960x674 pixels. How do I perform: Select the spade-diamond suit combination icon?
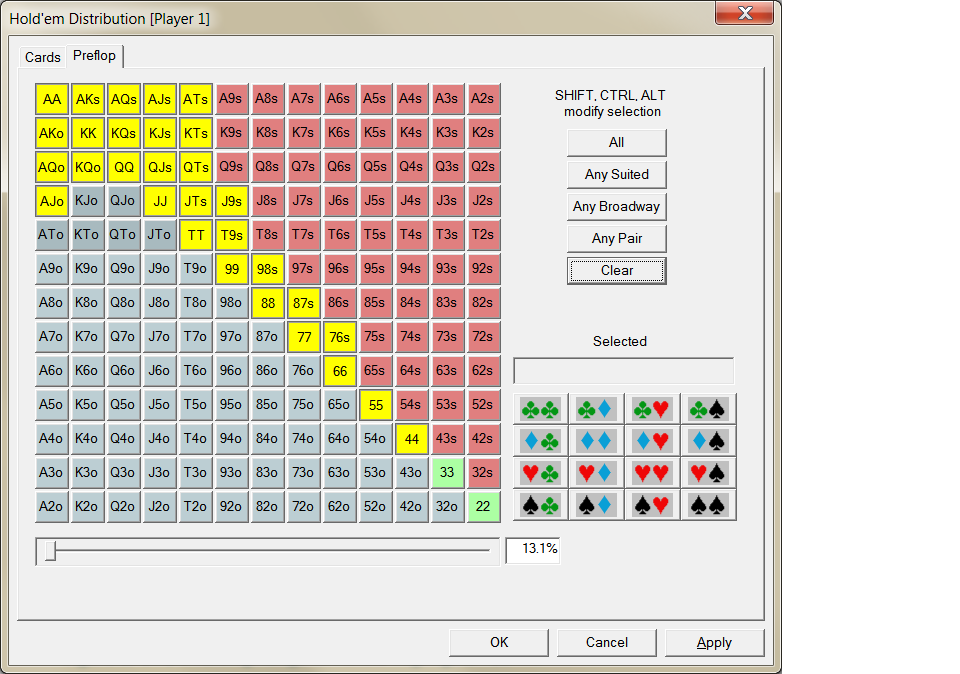(x=596, y=505)
